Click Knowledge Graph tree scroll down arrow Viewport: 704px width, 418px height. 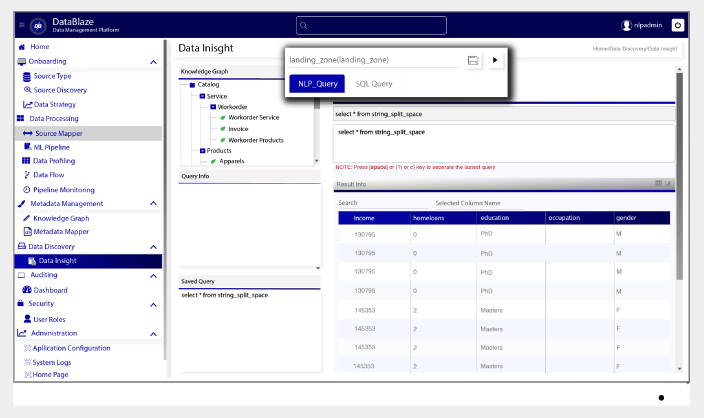pos(317,161)
